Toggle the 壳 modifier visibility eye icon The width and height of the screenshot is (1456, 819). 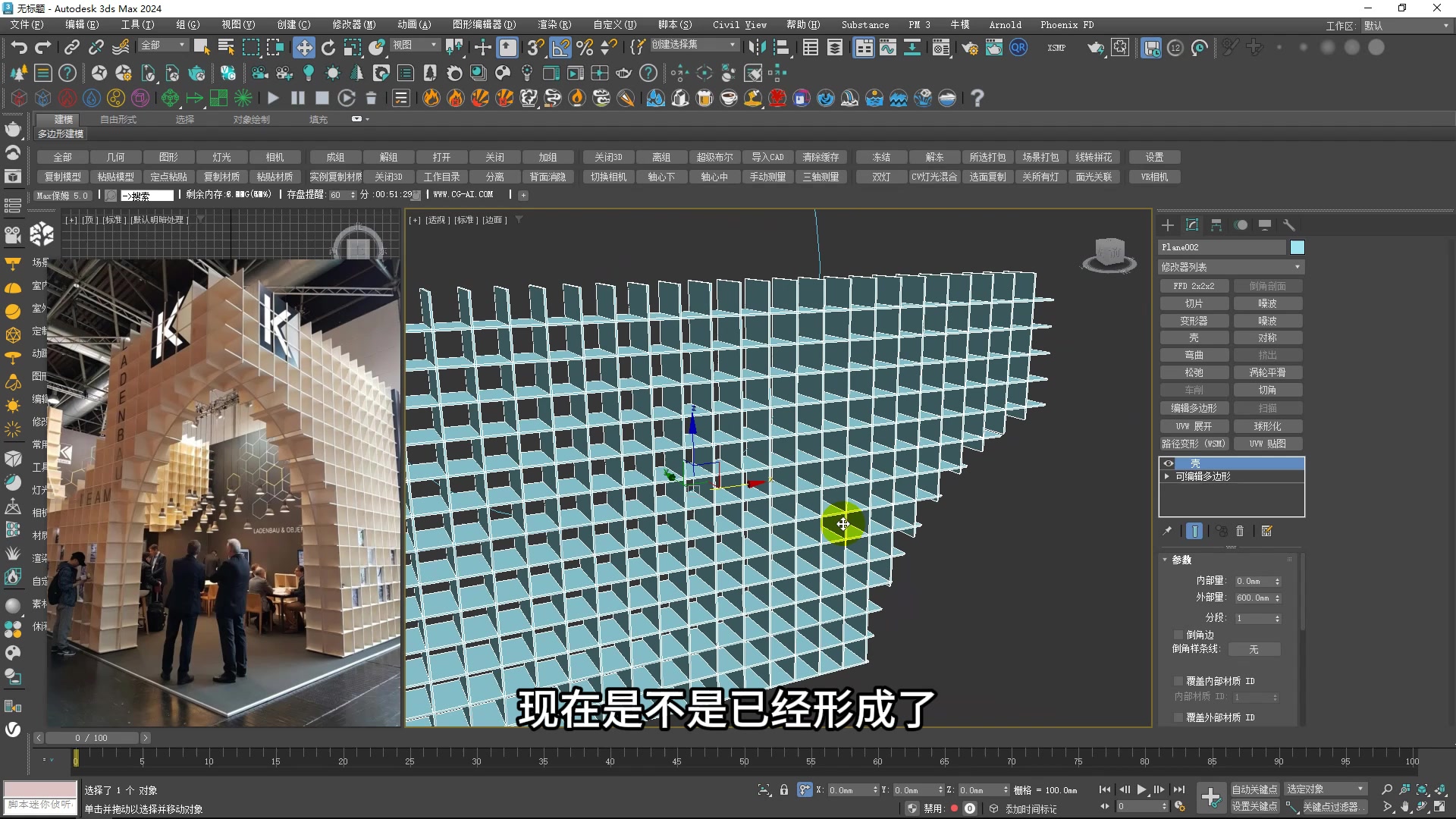(1169, 463)
